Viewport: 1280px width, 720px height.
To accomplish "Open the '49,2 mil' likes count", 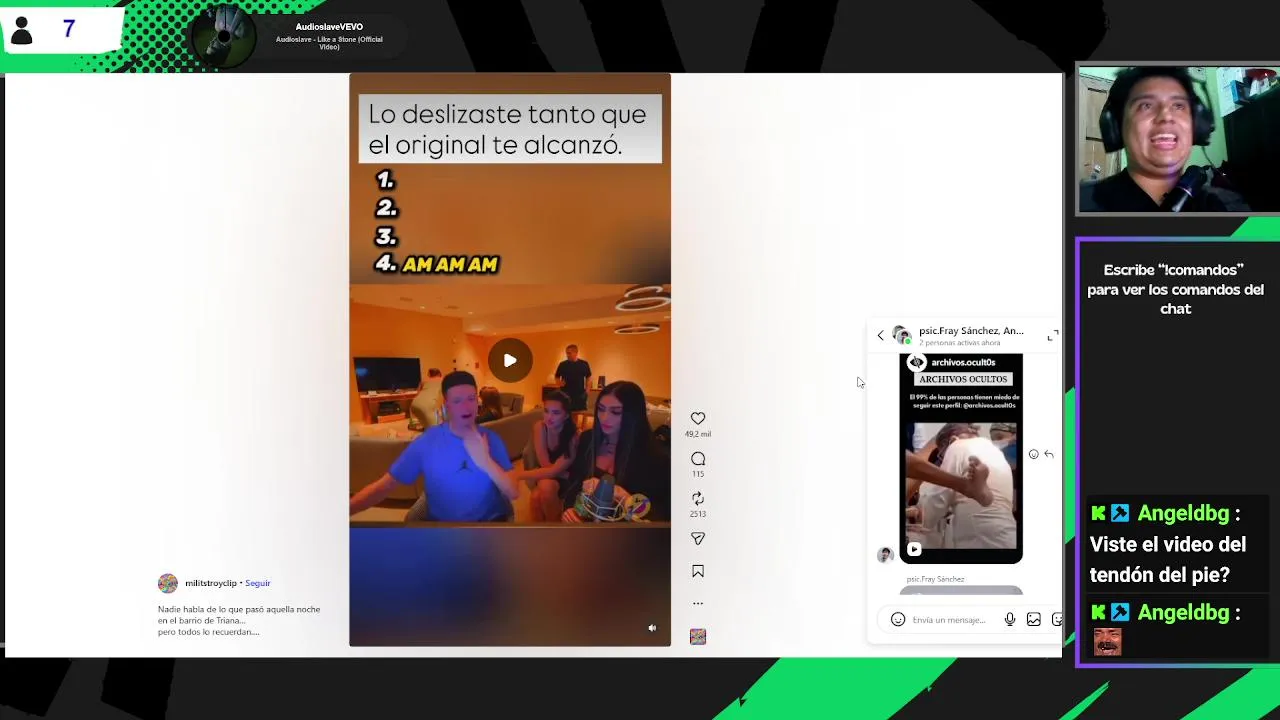I will [x=698, y=434].
